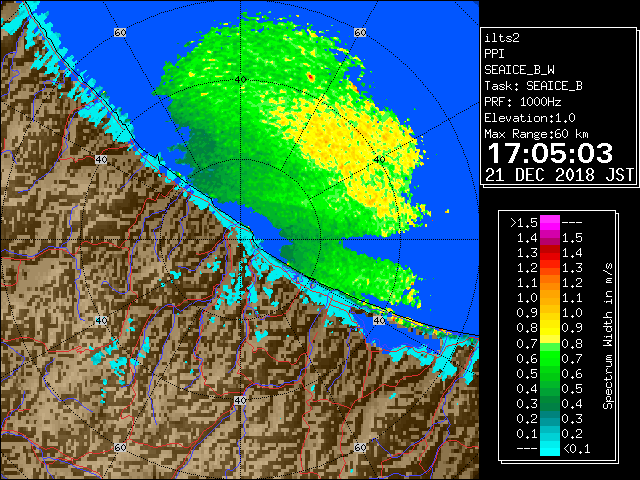Click the 40 range label due north

(x=240, y=79)
